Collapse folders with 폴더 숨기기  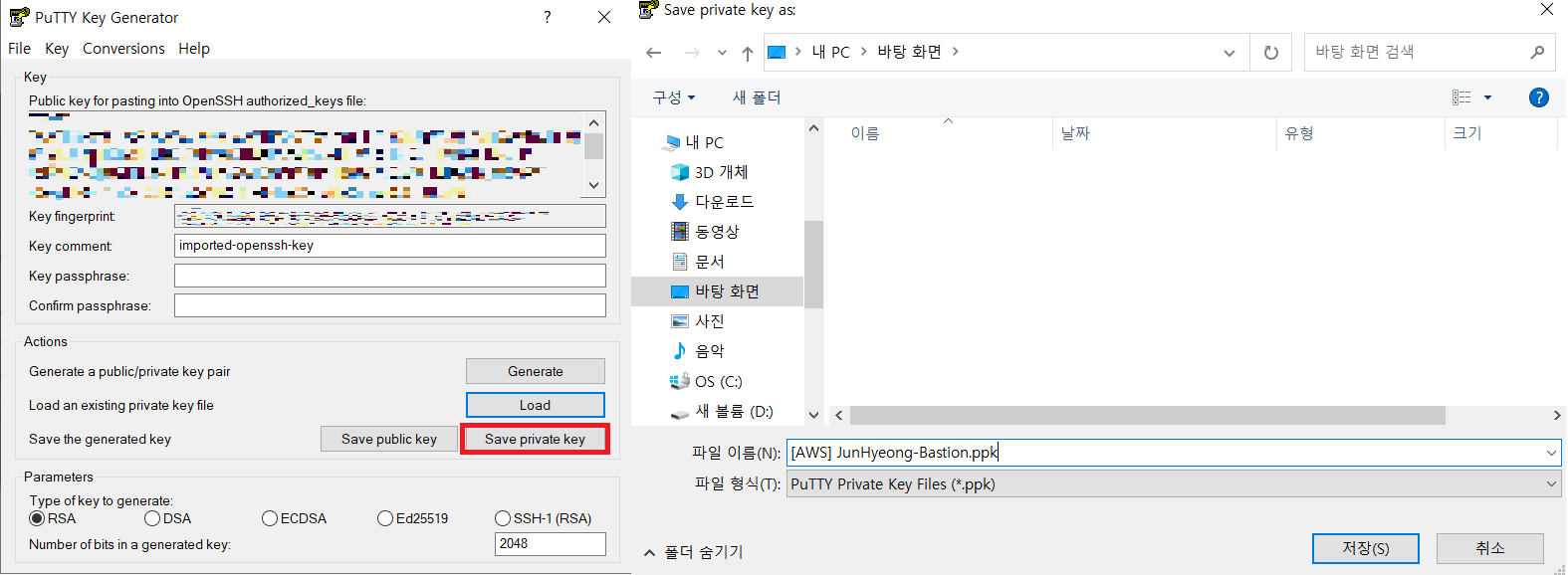pyautogui.click(x=695, y=552)
